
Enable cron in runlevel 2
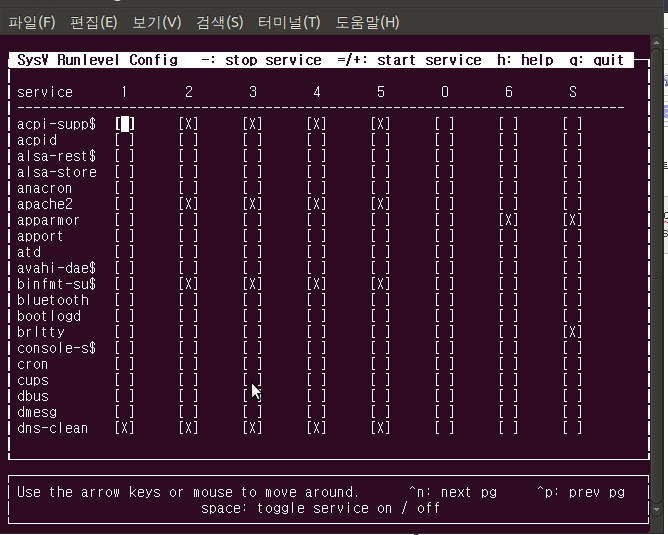tap(188, 364)
